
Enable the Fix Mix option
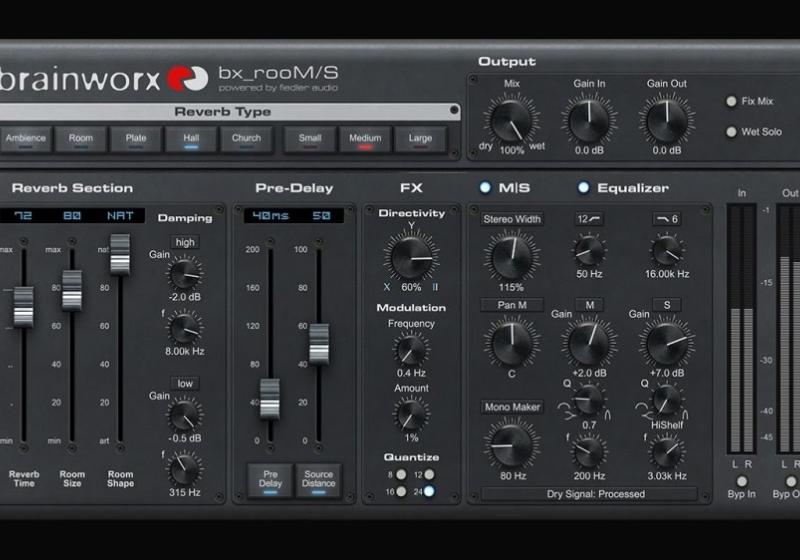click(731, 101)
